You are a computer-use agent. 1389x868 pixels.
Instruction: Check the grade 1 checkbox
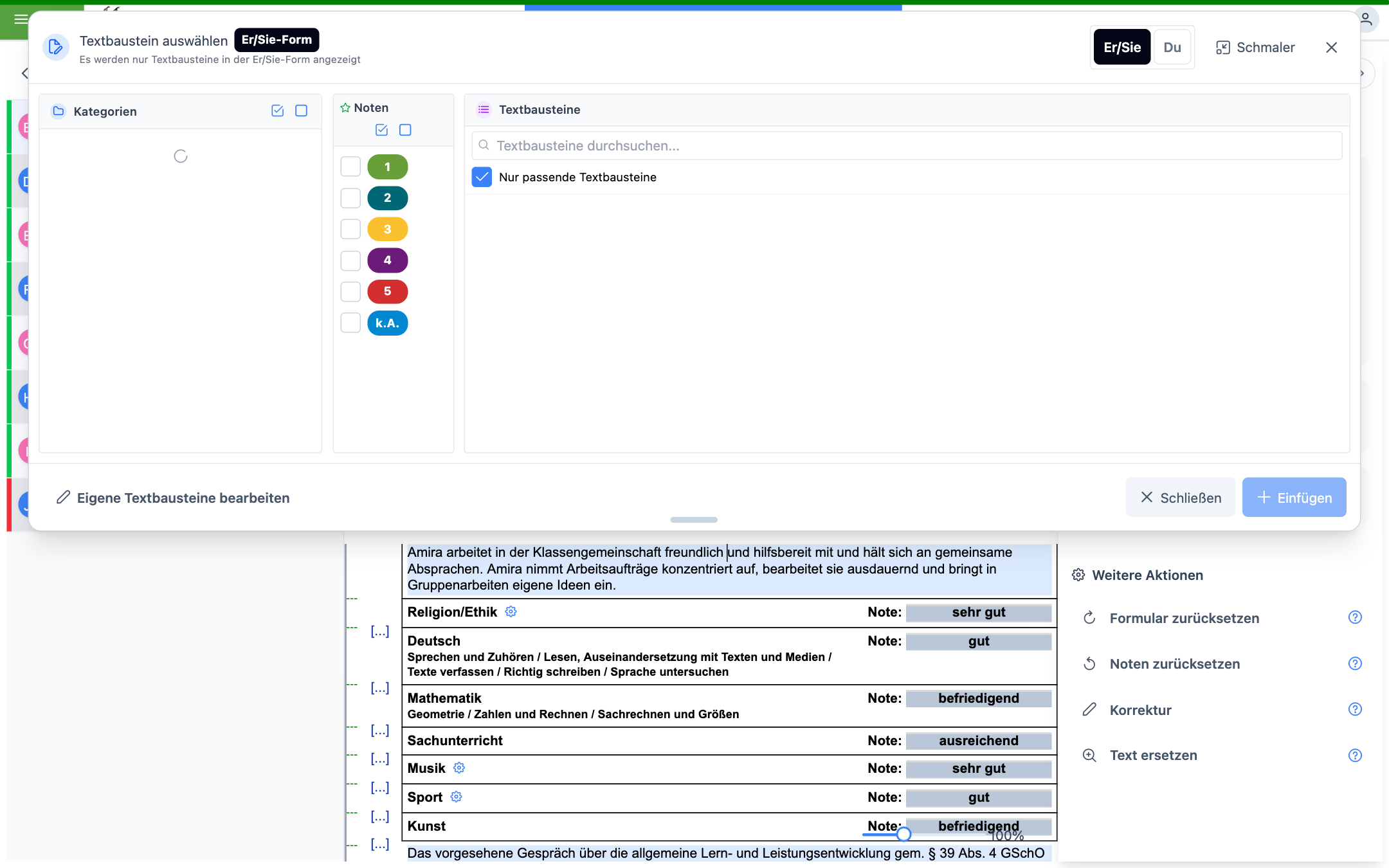(x=350, y=167)
